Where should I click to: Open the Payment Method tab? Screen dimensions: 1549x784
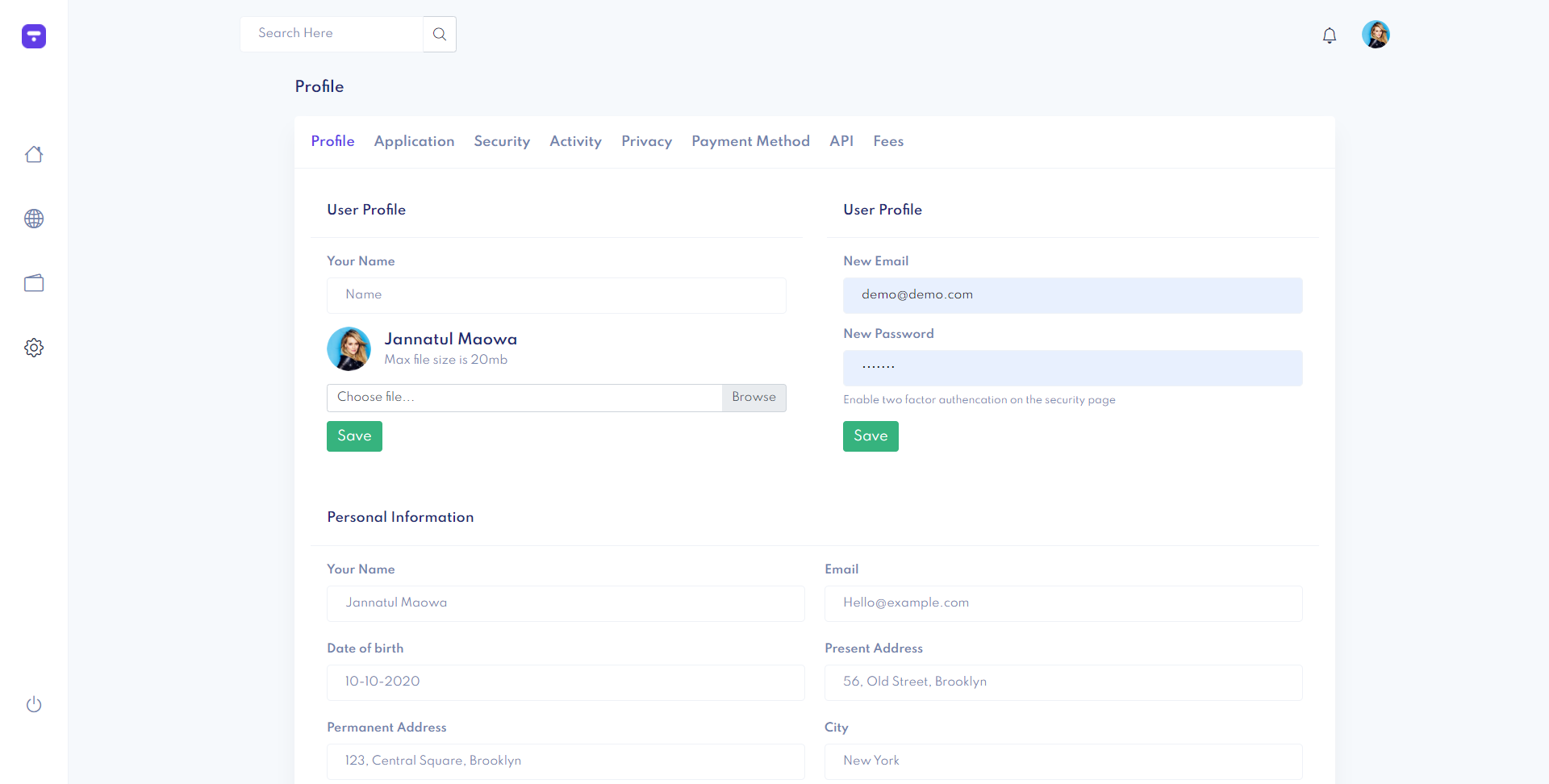point(750,141)
